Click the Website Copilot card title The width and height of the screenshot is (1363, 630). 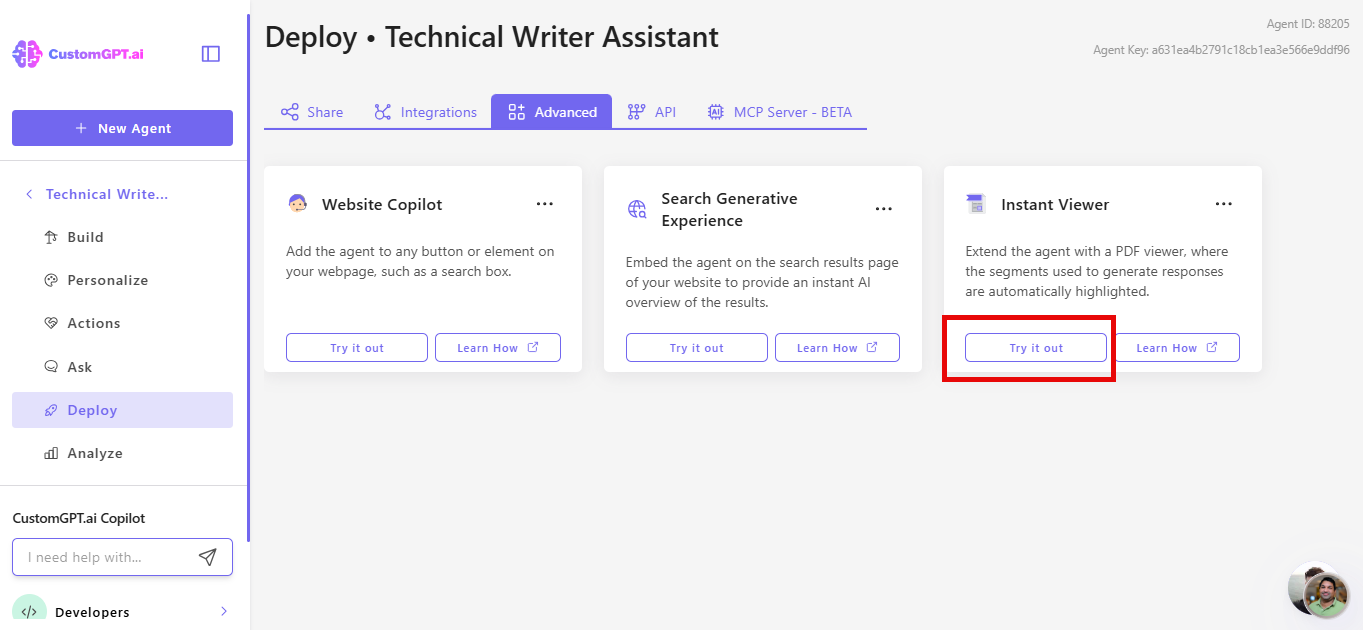point(382,204)
